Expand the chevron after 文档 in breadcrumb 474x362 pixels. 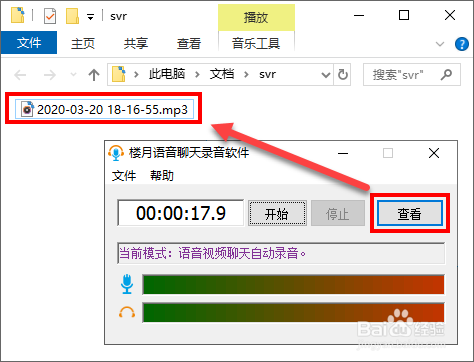click(x=246, y=74)
